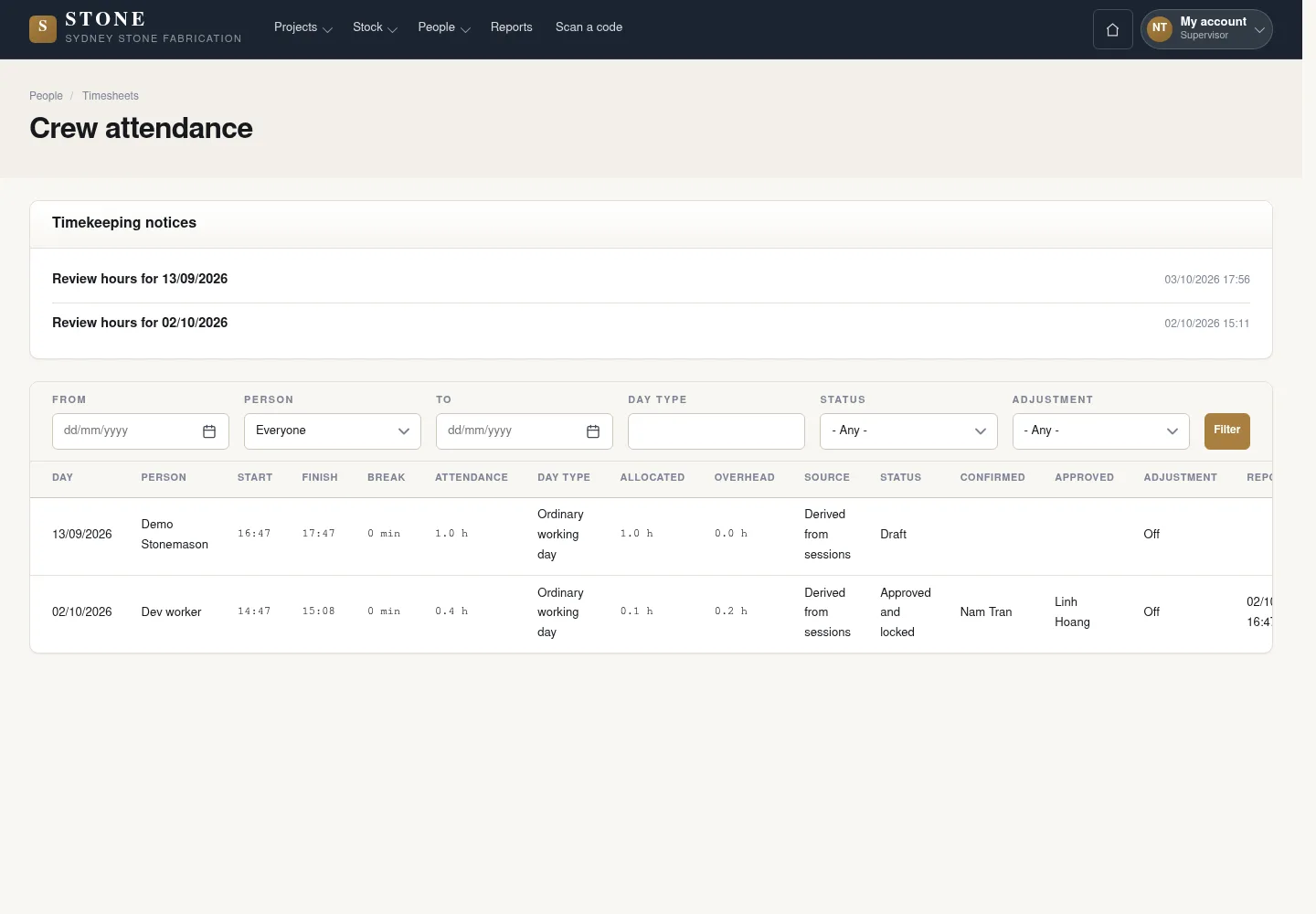Click the 15:08 finish time cell
Screen dimensions: 1316x914
coord(319,611)
